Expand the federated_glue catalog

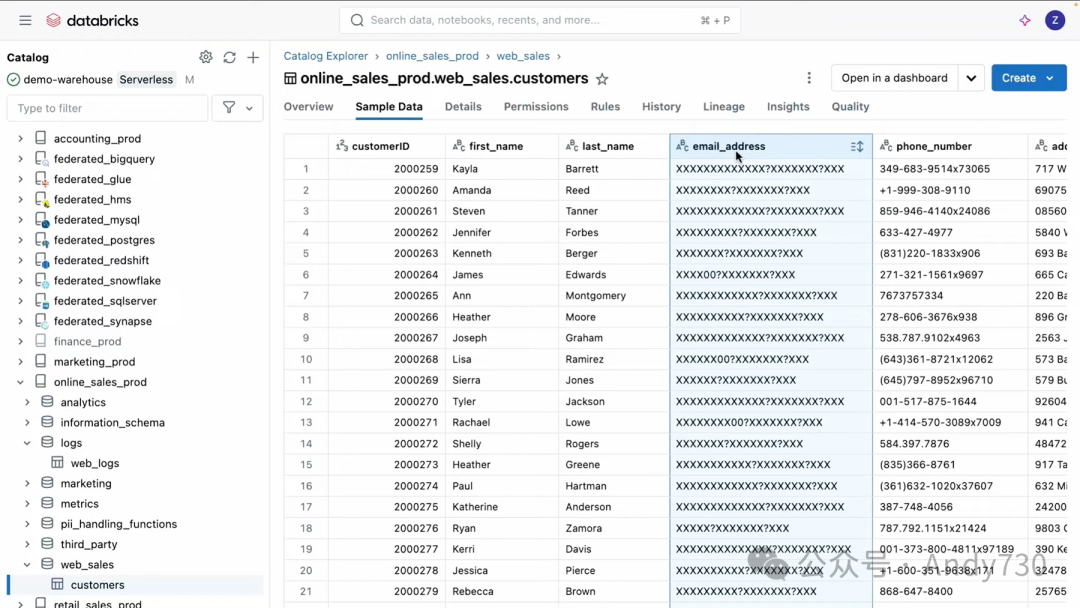[x=21, y=179]
